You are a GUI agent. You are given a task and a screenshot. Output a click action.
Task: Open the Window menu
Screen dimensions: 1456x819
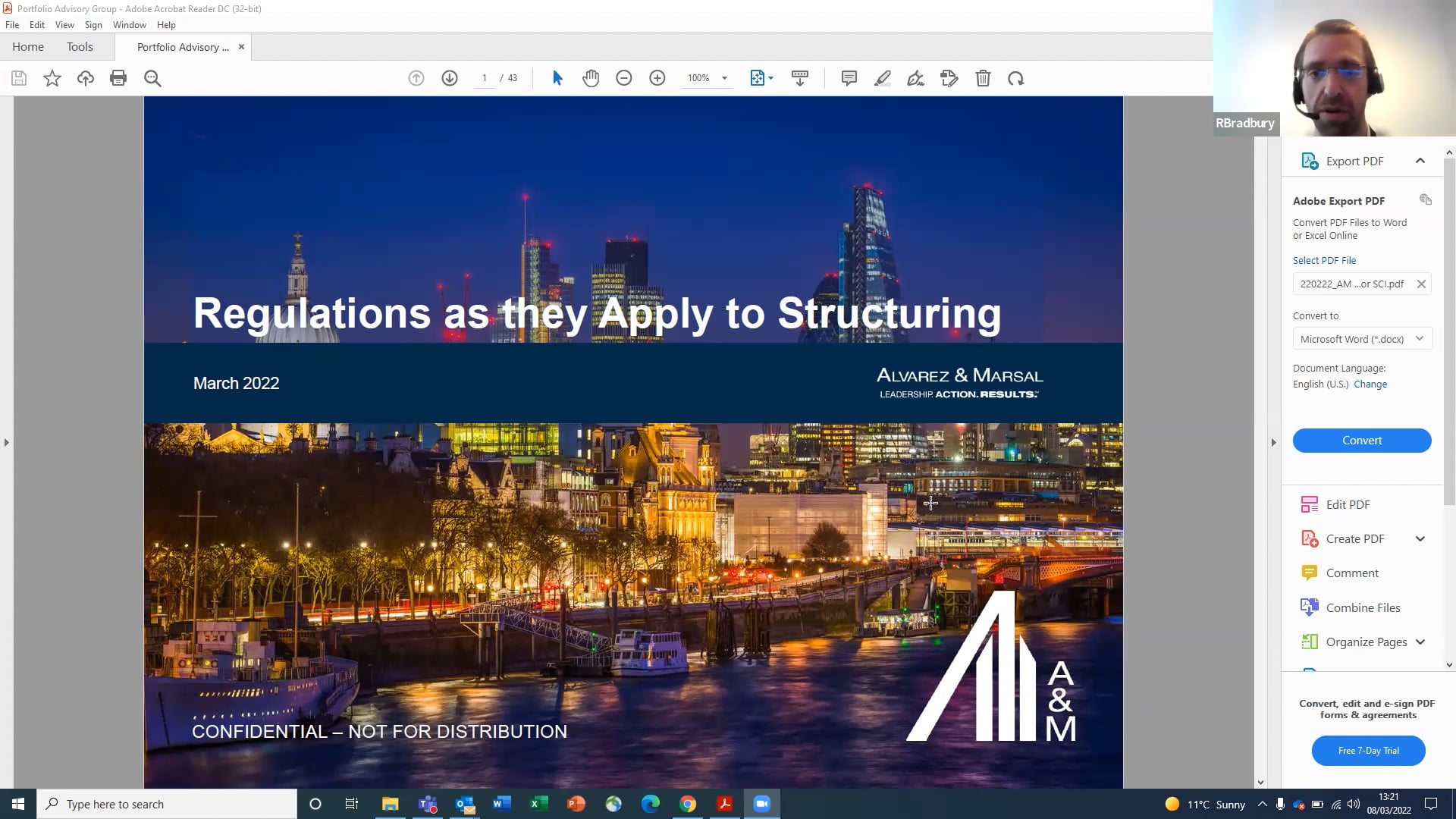tap(130, 25)
